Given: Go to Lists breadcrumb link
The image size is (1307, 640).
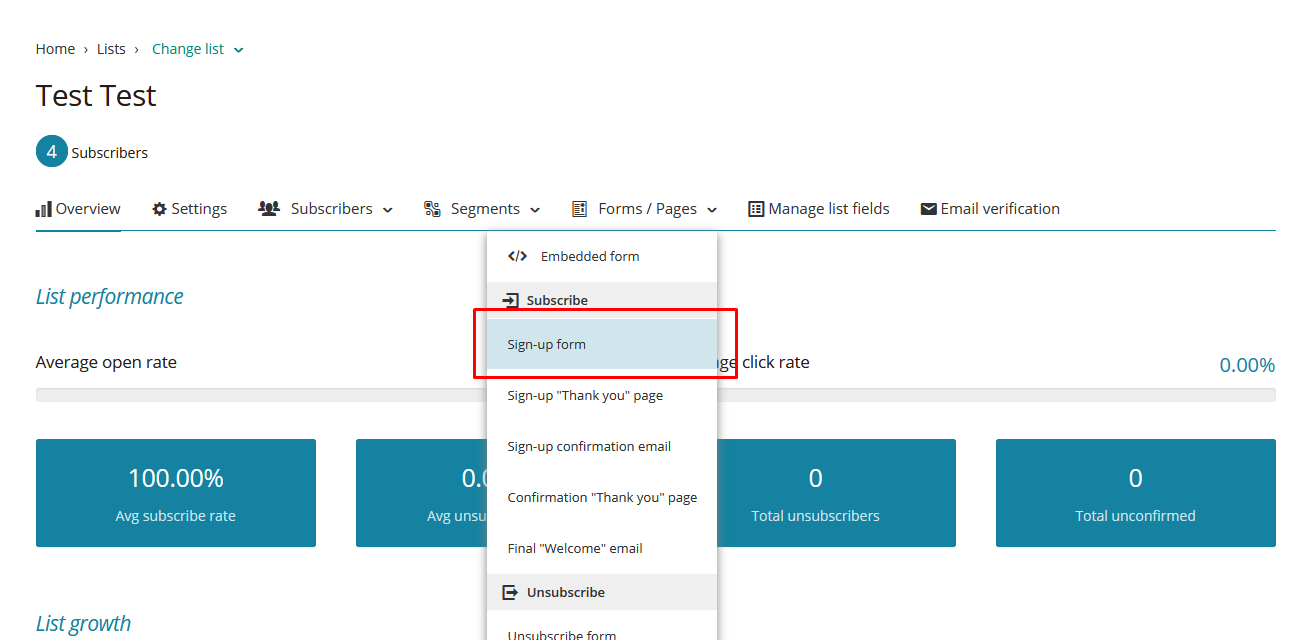Looking at the screenshot, I should pyautogui.click(x=111, y=49).
